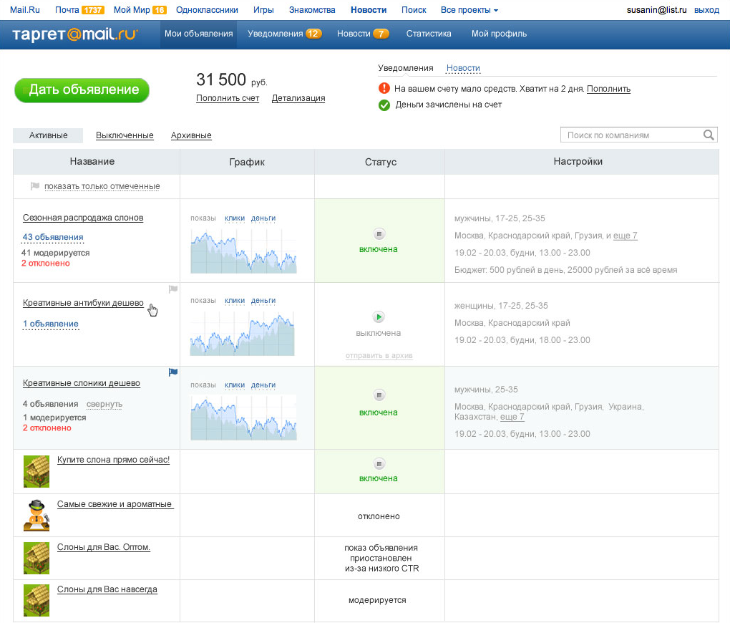The image size is (730, 623).
Task: Click выход to log out
Action: tap(706, 10)
